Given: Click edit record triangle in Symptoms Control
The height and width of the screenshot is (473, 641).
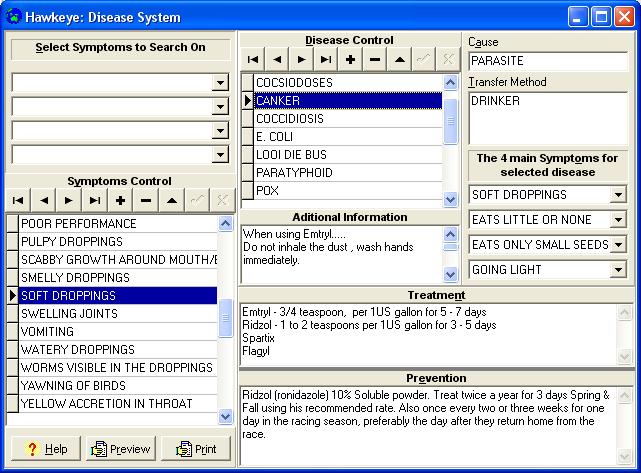Looking at the screenshot, I should pos(172,200).
